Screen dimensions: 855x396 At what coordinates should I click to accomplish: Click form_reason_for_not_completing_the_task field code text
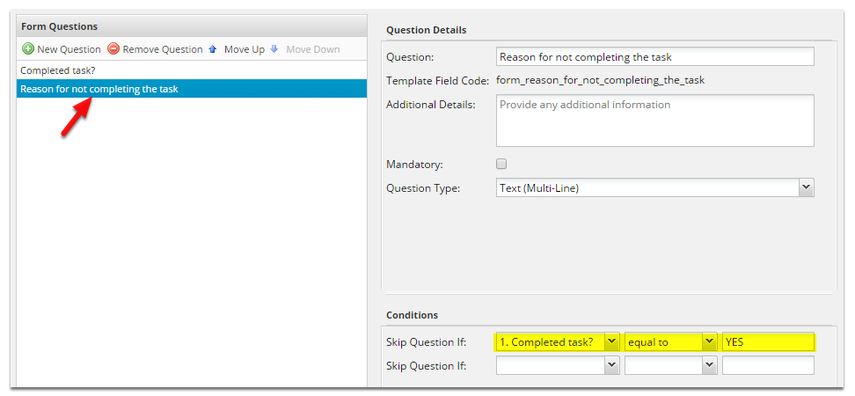(600, 80)
